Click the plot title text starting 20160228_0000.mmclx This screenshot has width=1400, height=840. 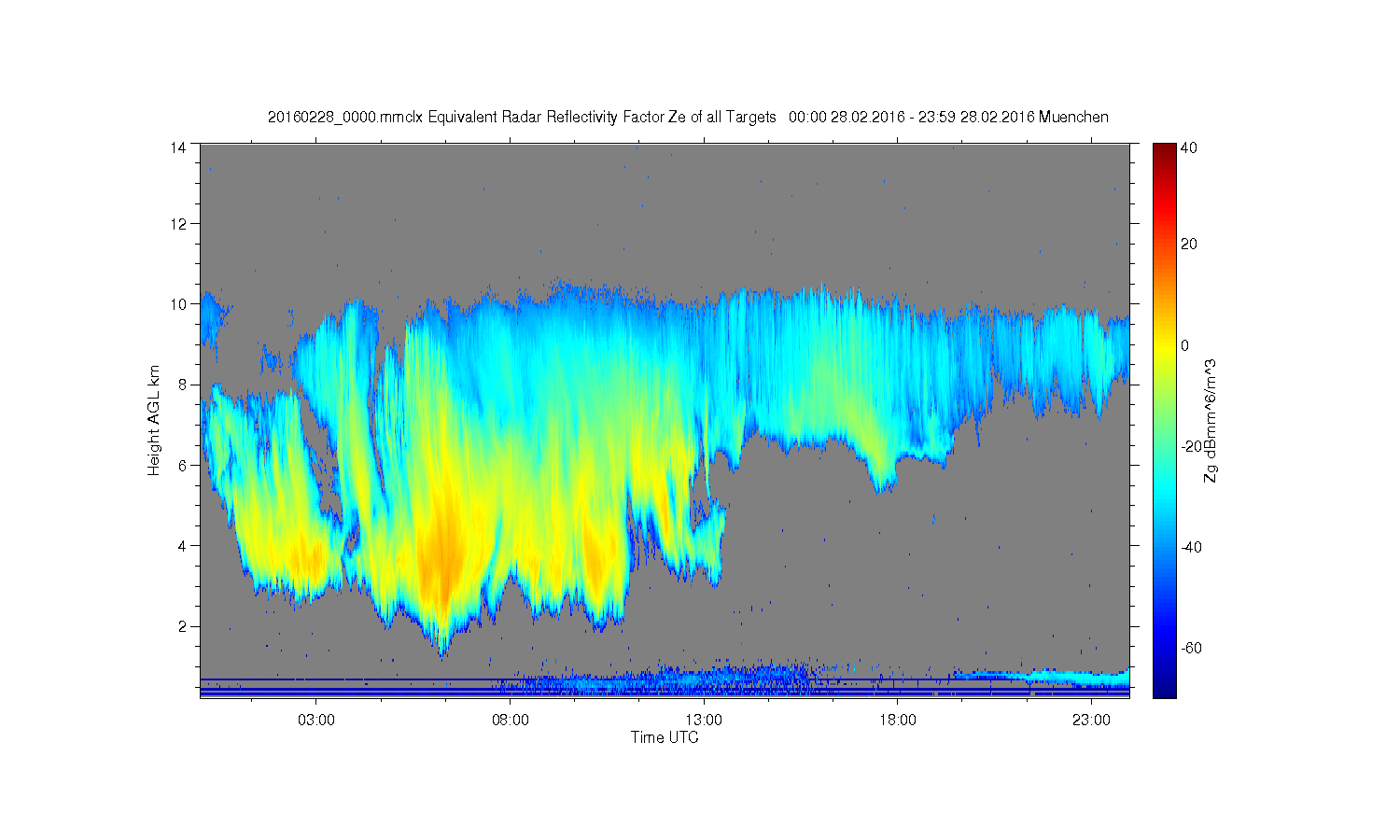click(688, 118)
